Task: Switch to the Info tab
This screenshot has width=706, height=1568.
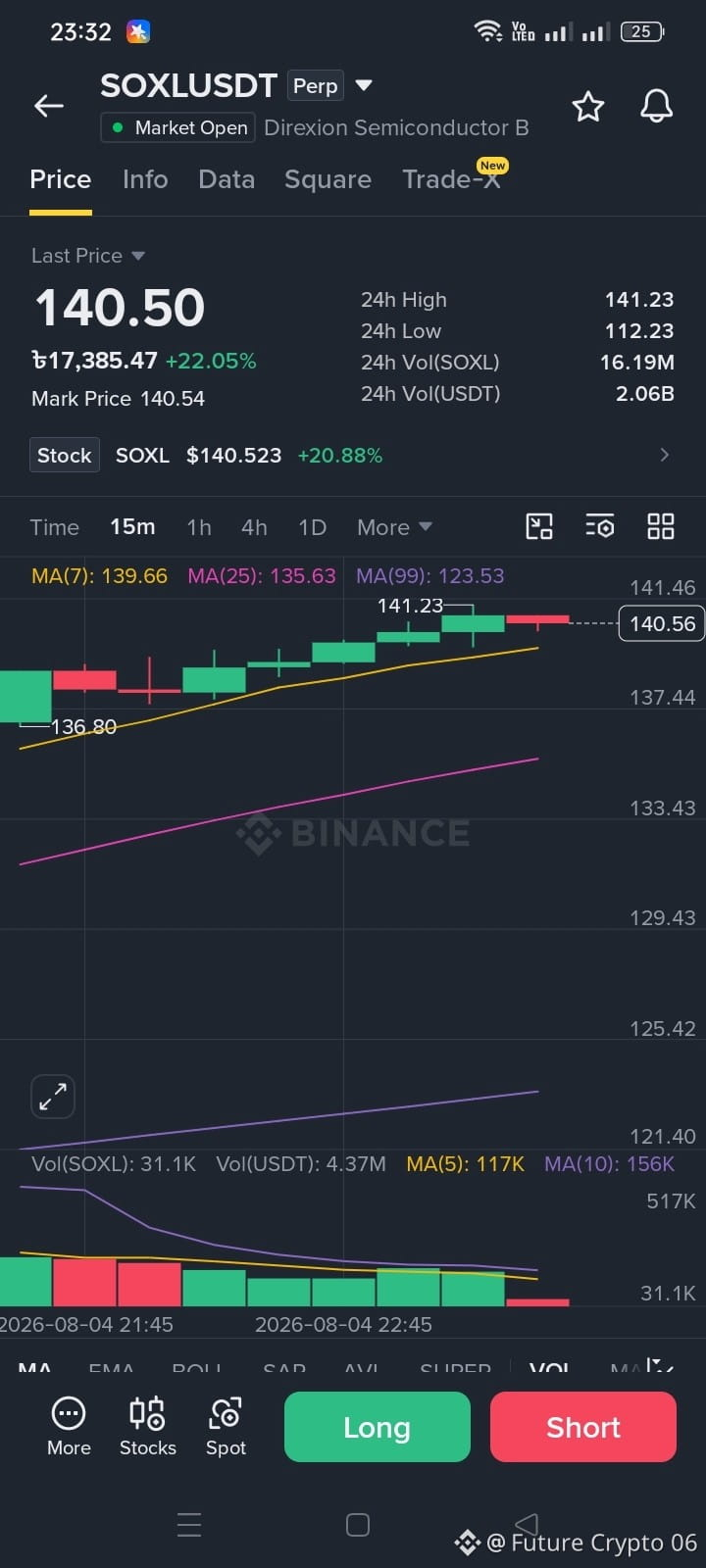Action: pyautogui.click(x=145, y=179)
